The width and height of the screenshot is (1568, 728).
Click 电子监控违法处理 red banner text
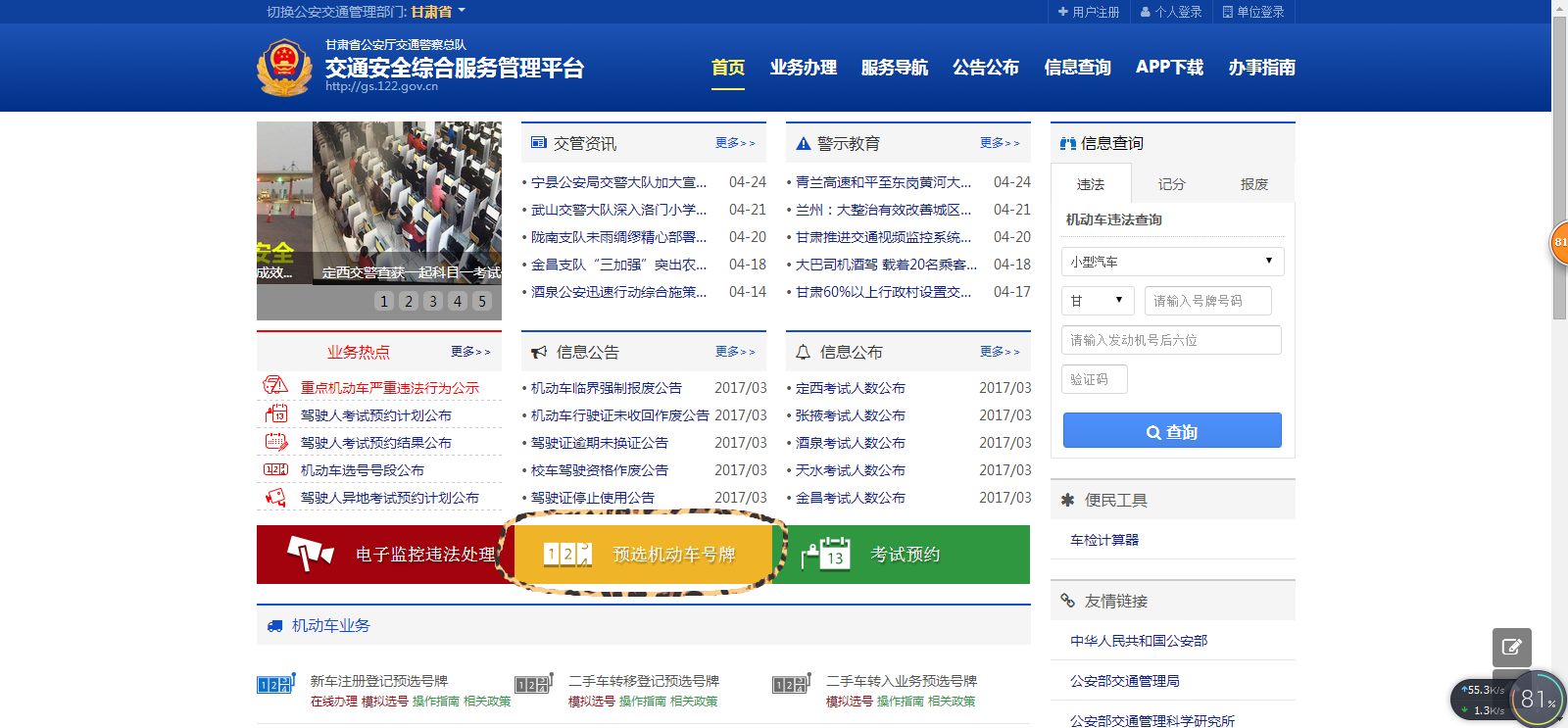pos(425,555)
